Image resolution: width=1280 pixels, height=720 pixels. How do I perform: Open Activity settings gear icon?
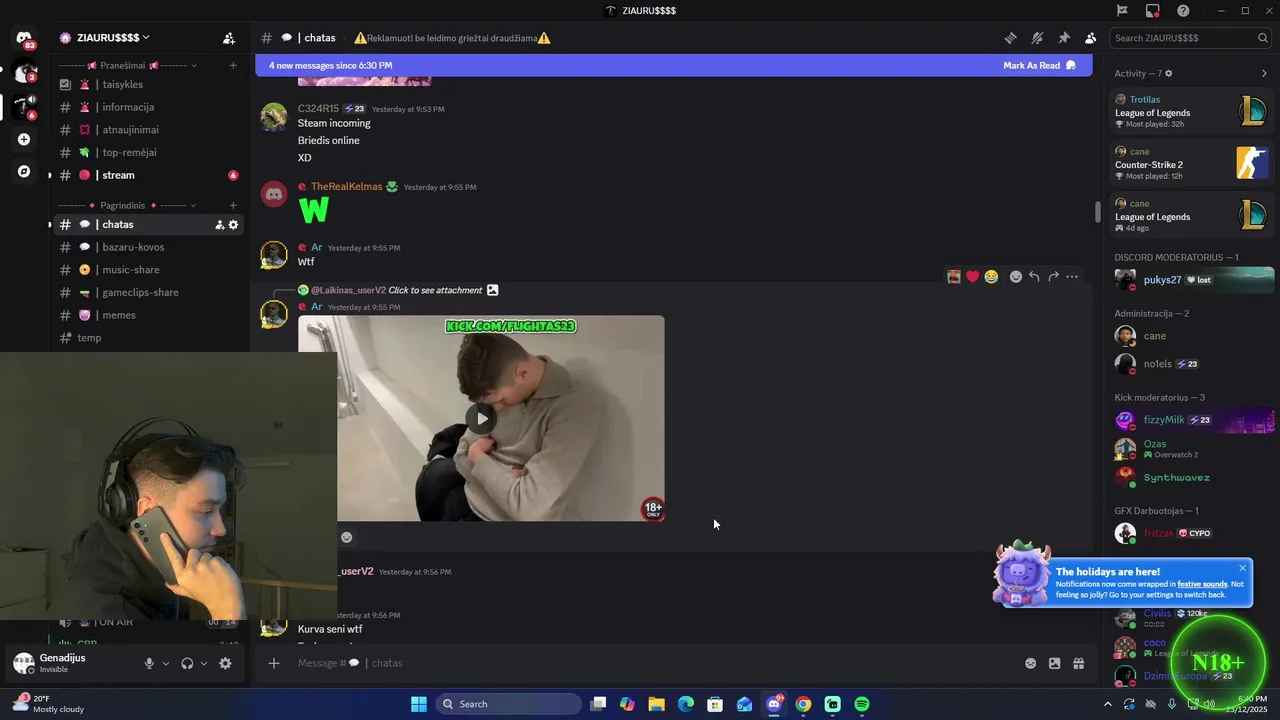point(1169,73)
